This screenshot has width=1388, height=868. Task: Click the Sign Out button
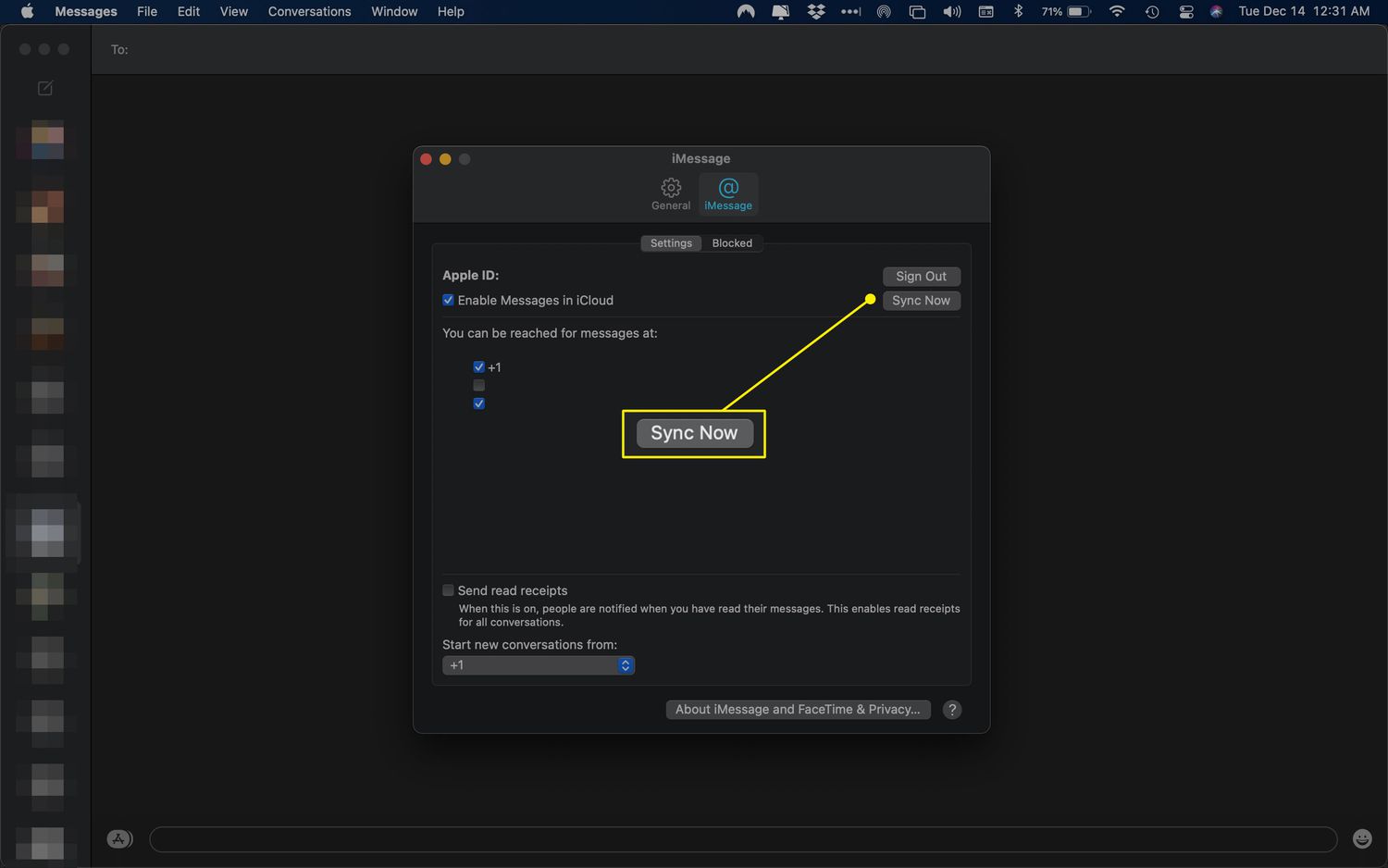point(921,277)
